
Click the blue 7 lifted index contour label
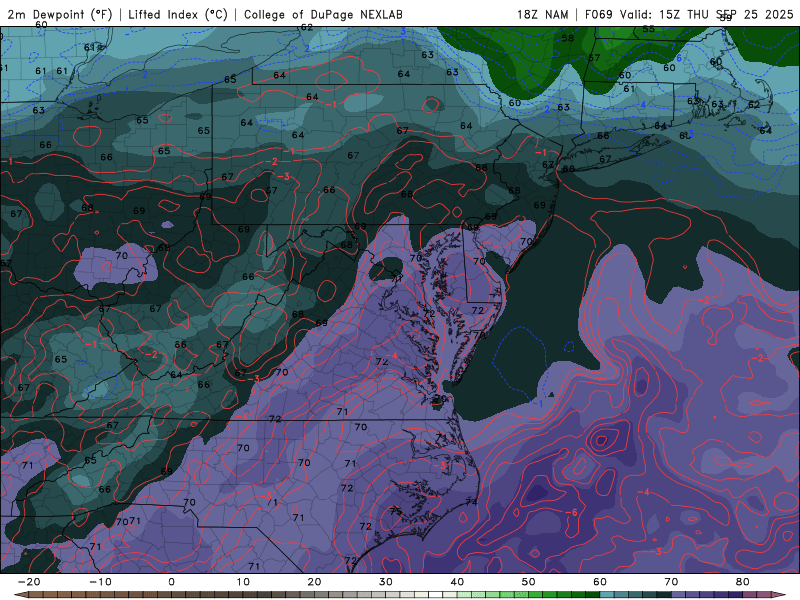coord(672,46)
